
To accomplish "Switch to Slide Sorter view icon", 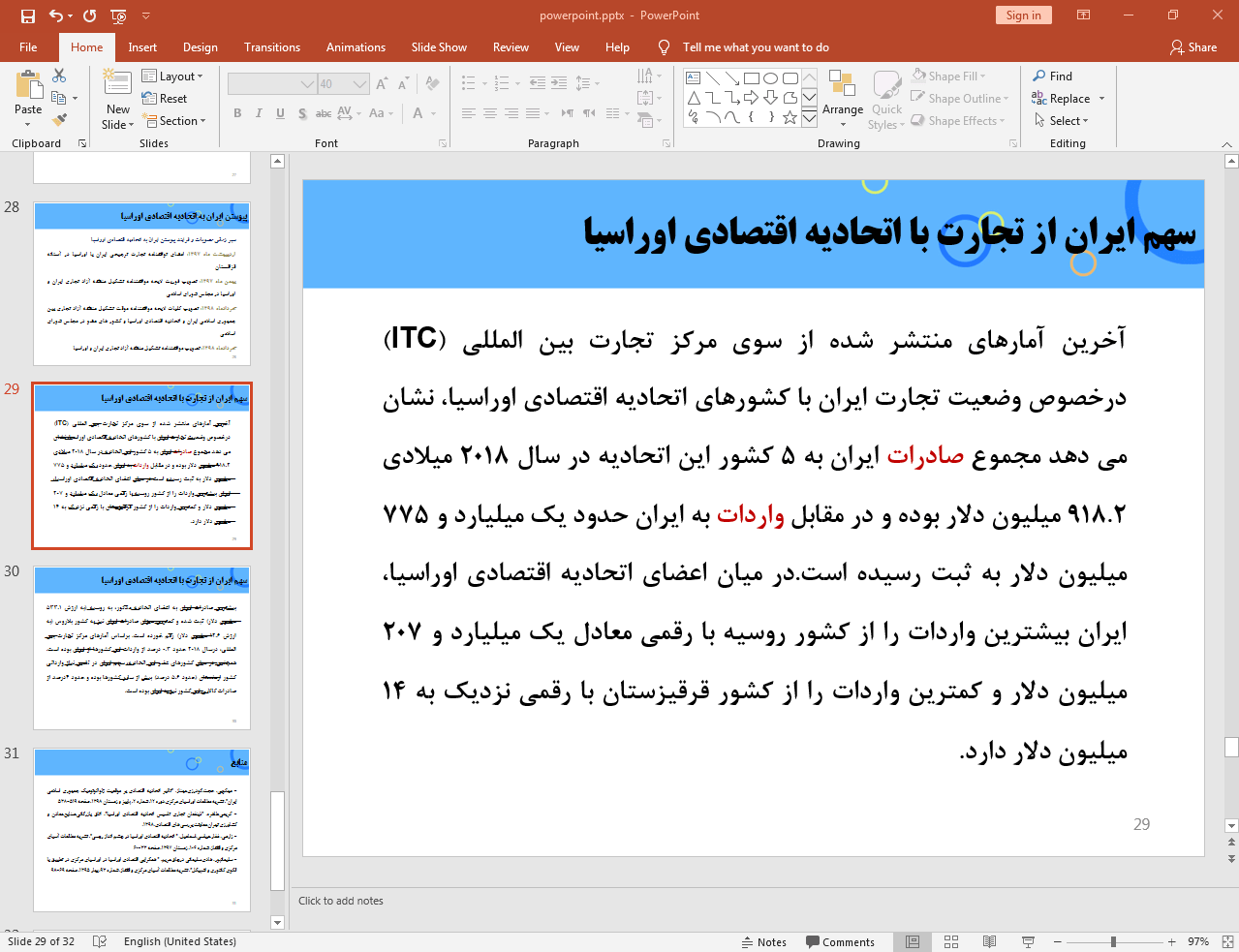I will click(951, 941).
